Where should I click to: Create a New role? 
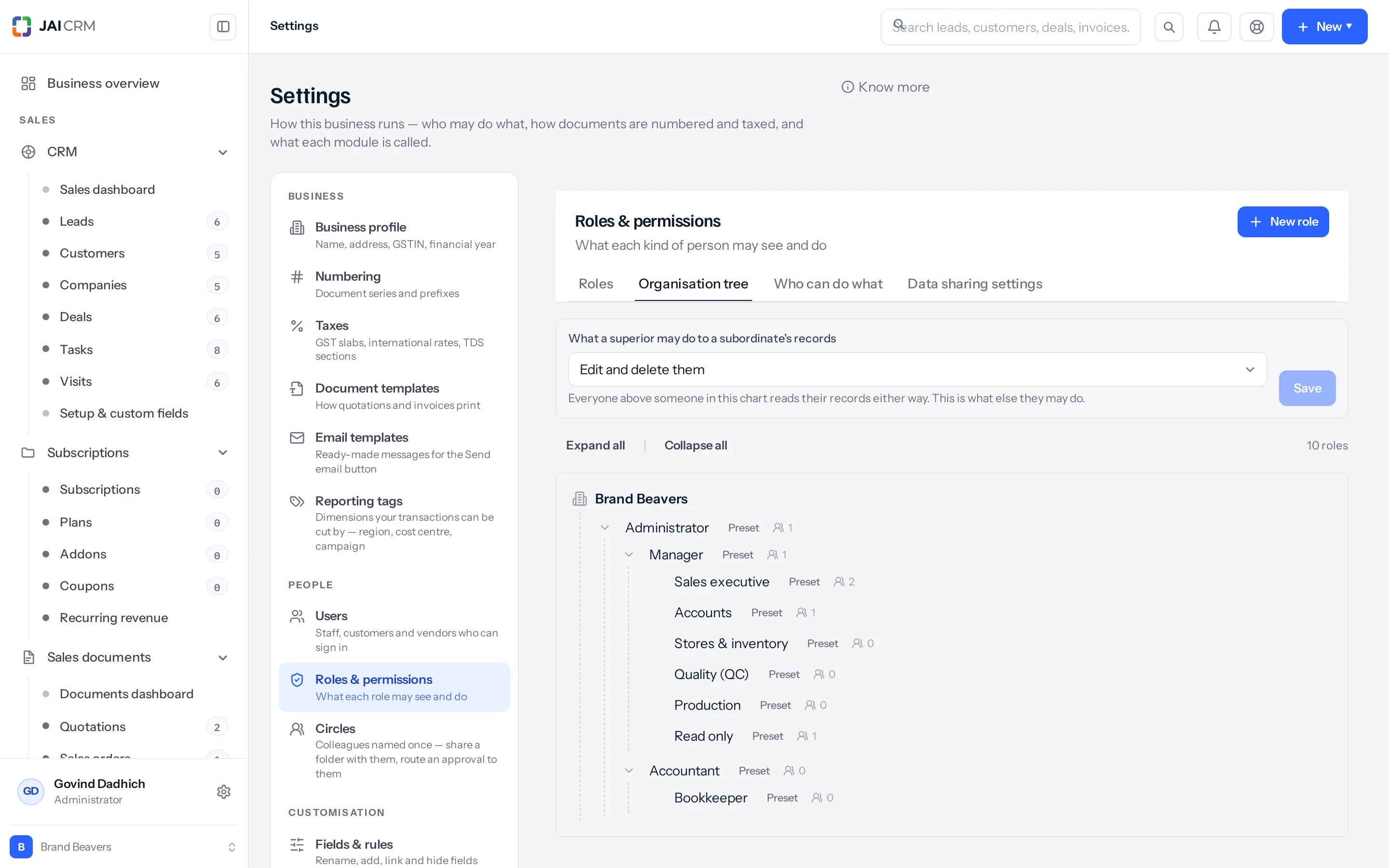click(1283, 222)
